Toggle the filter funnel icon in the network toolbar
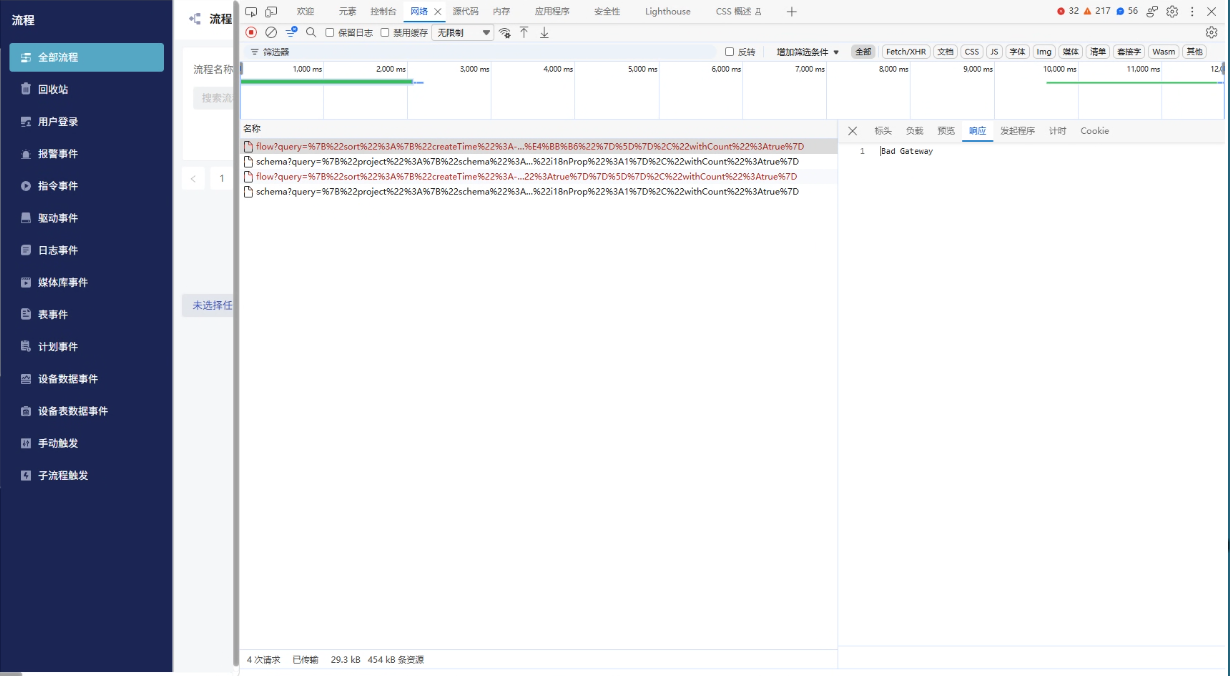This screenshot has height=676, width=1230. tap(291, 32)
